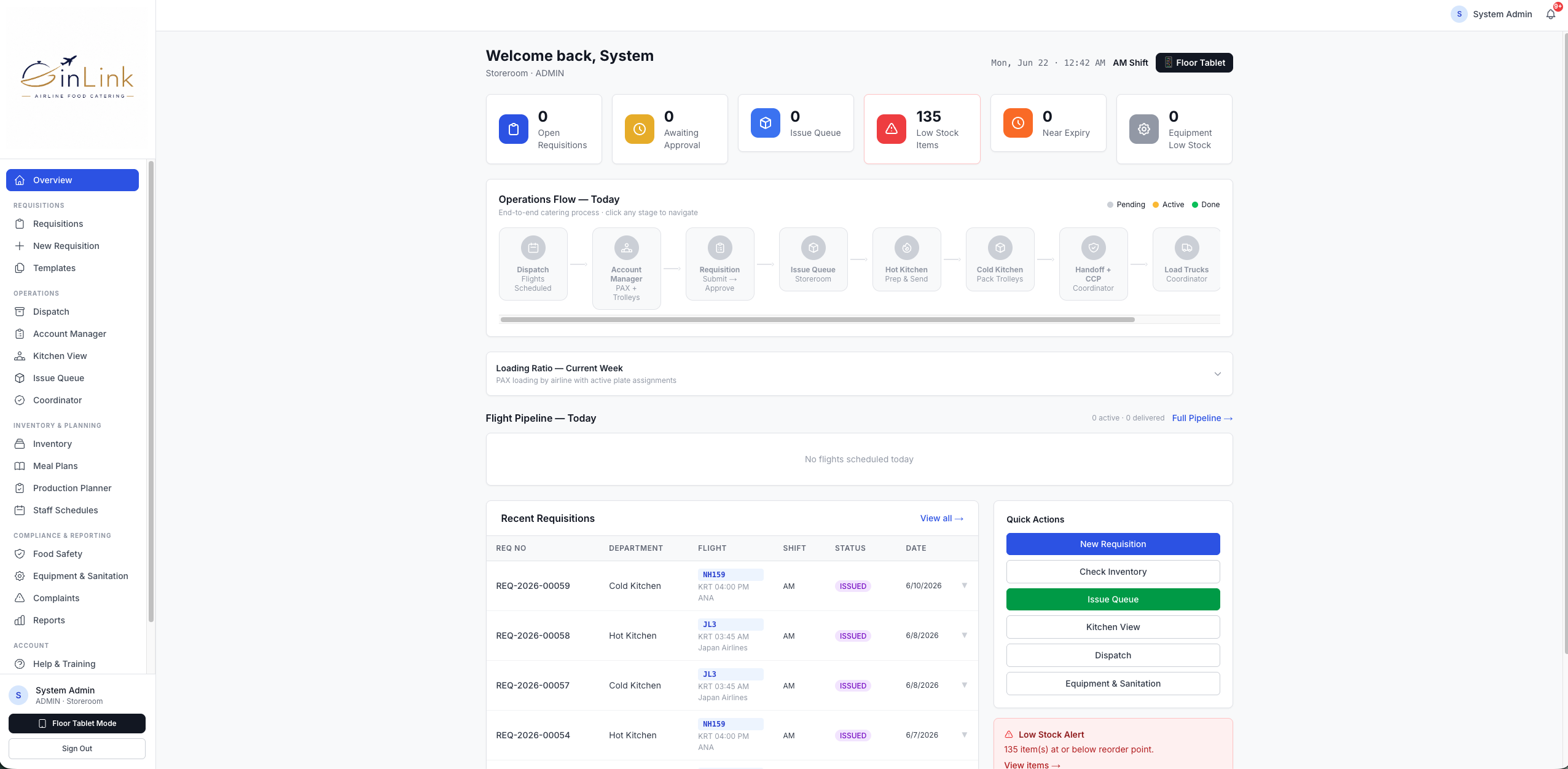Open Account Manager sidebar item
1568x769 pixels.
(x=73, y=334)
